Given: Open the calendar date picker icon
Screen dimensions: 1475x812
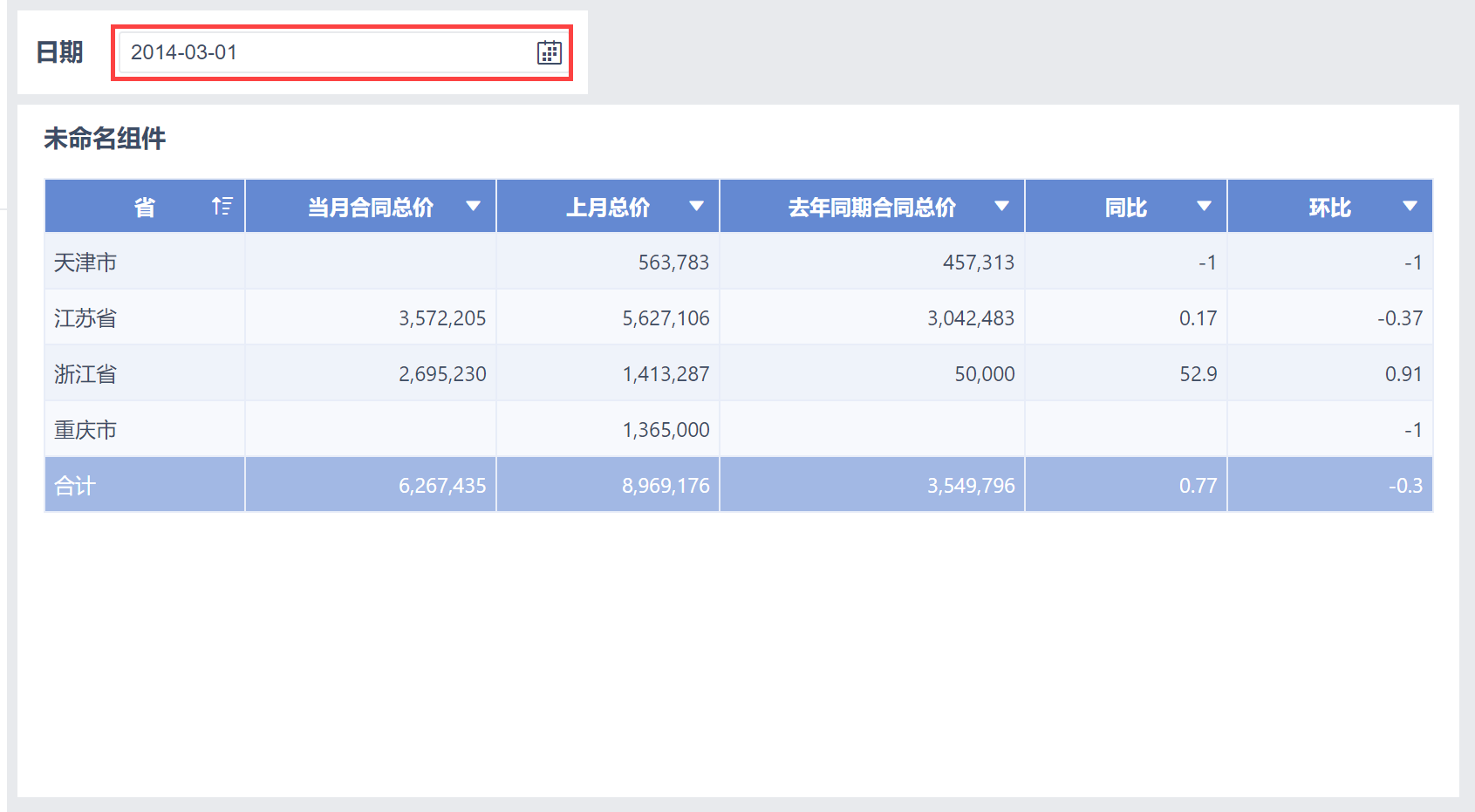Looking at the screenshot, I should coord(549,52).
